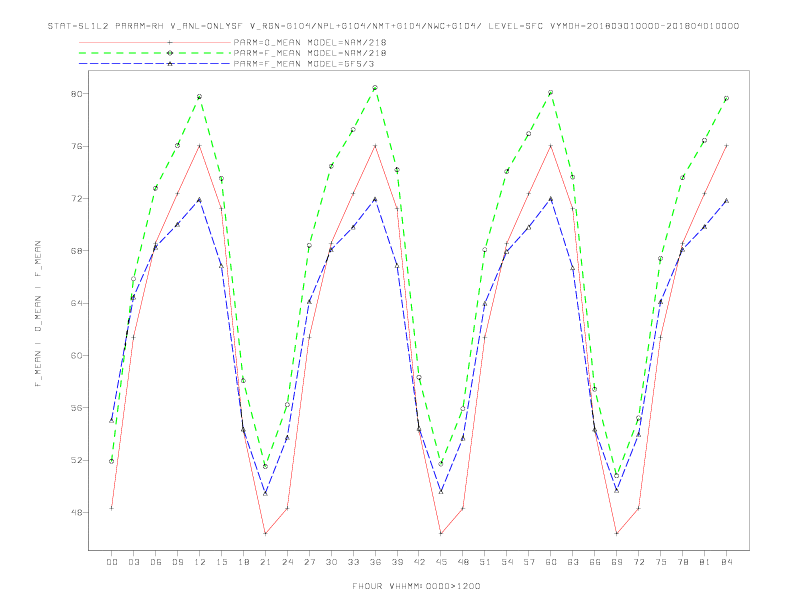Click the x-axis tick label 12
This screenshot has width=792, height=612.
(x=200, y=562)
